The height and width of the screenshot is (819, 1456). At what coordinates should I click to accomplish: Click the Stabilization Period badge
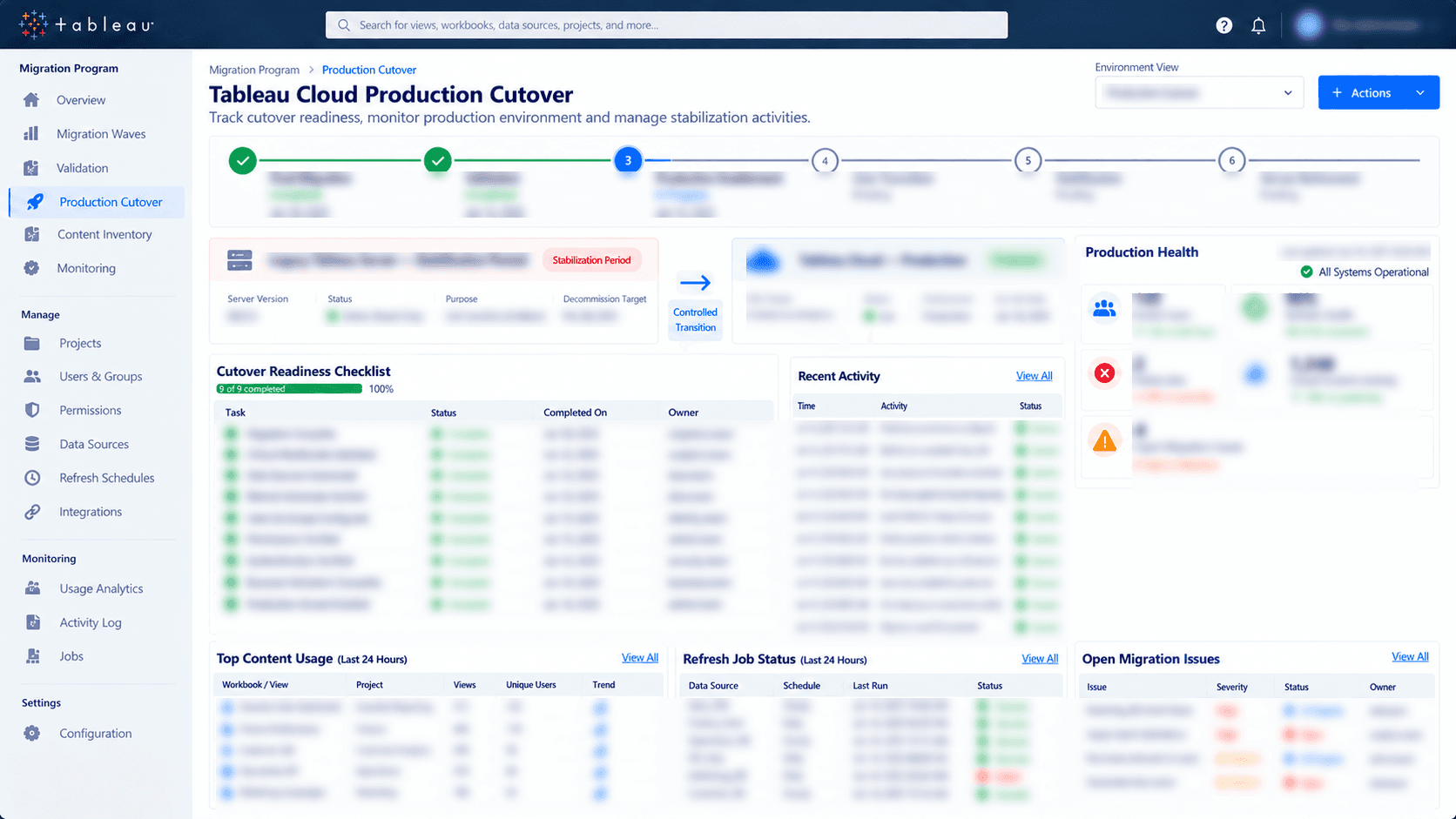click(x=591, y=260)
